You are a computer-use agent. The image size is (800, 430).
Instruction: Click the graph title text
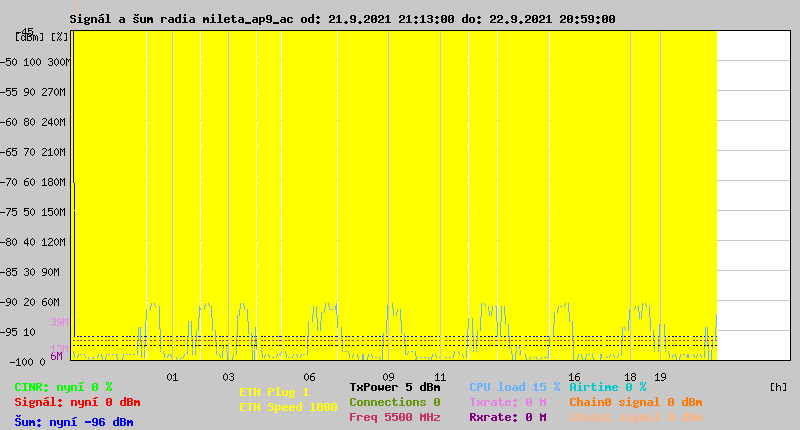(342, 19)
